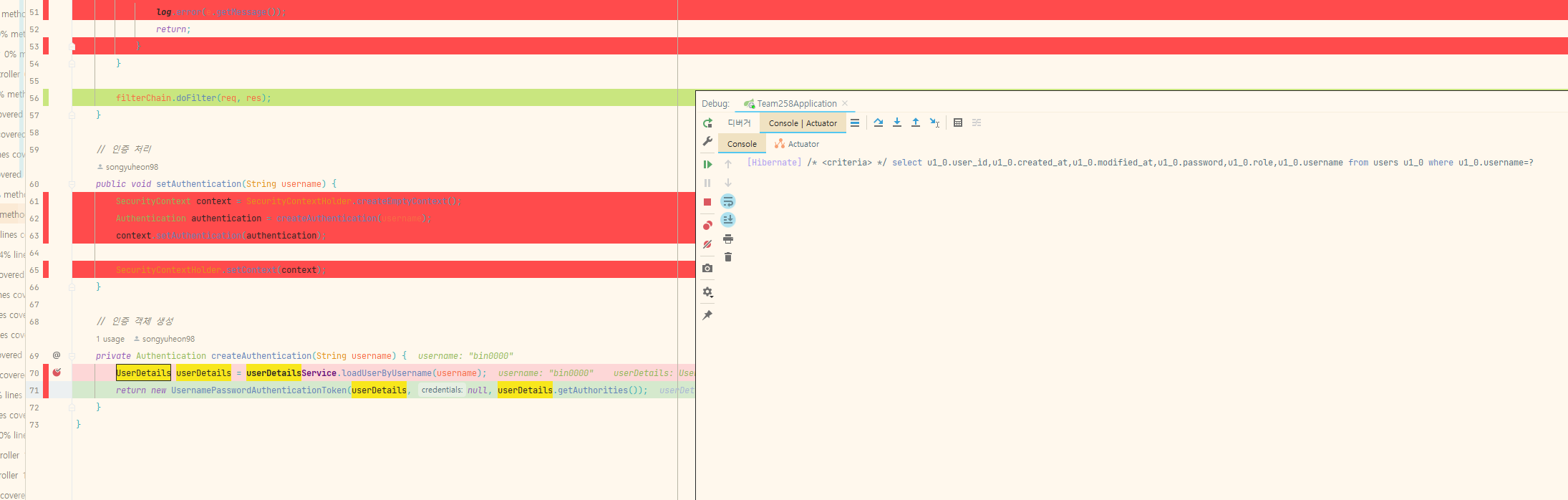Open the Actuator sub-tab

pyautogui.click(x=797, y=144)
